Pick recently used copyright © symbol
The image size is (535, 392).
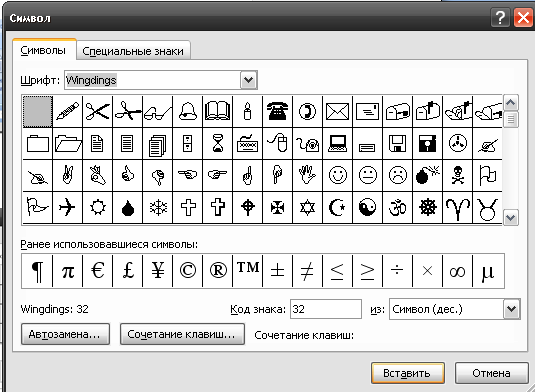(188, 271)
